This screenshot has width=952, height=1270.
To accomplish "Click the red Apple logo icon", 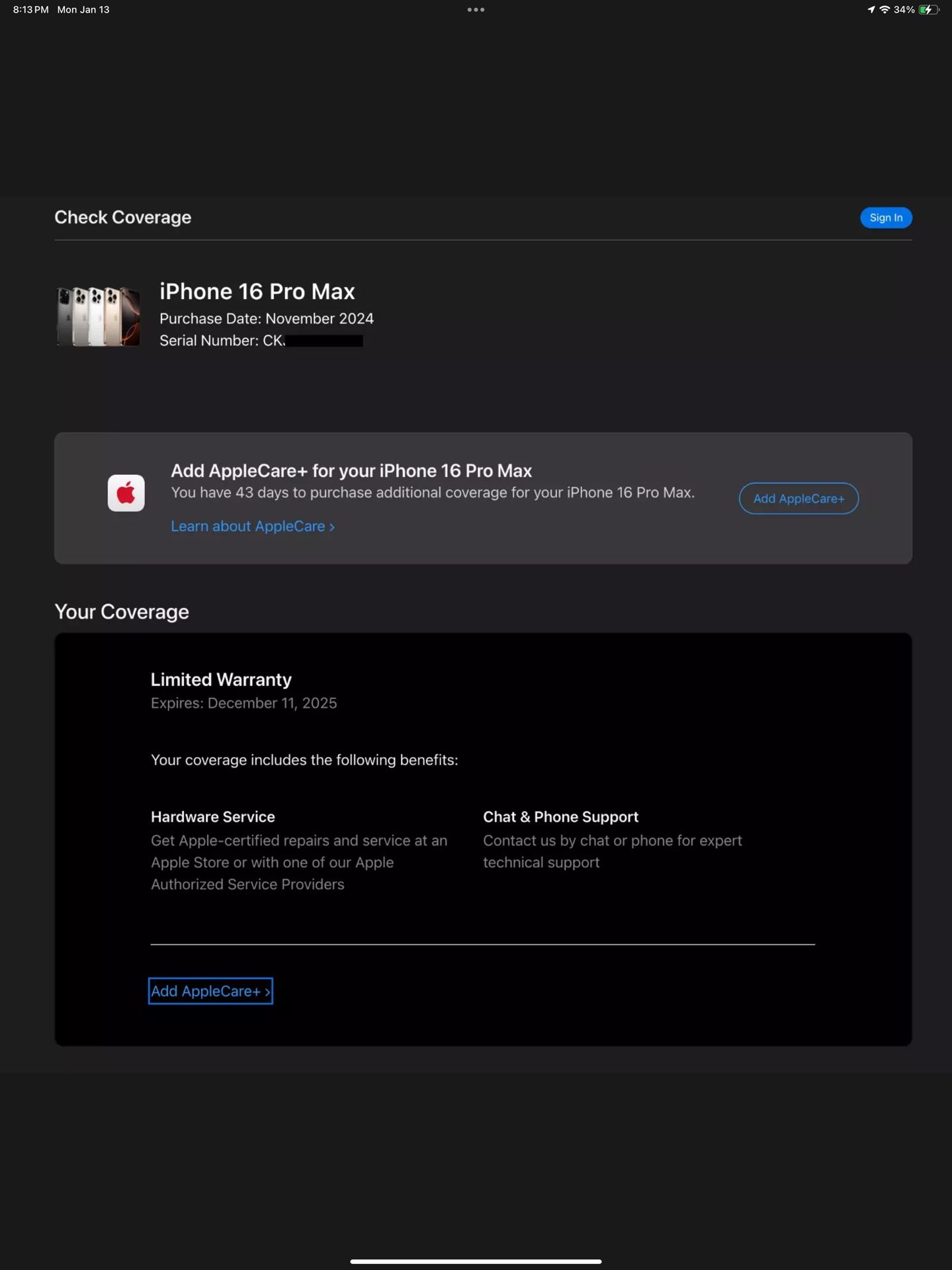I will pos(126,493).
